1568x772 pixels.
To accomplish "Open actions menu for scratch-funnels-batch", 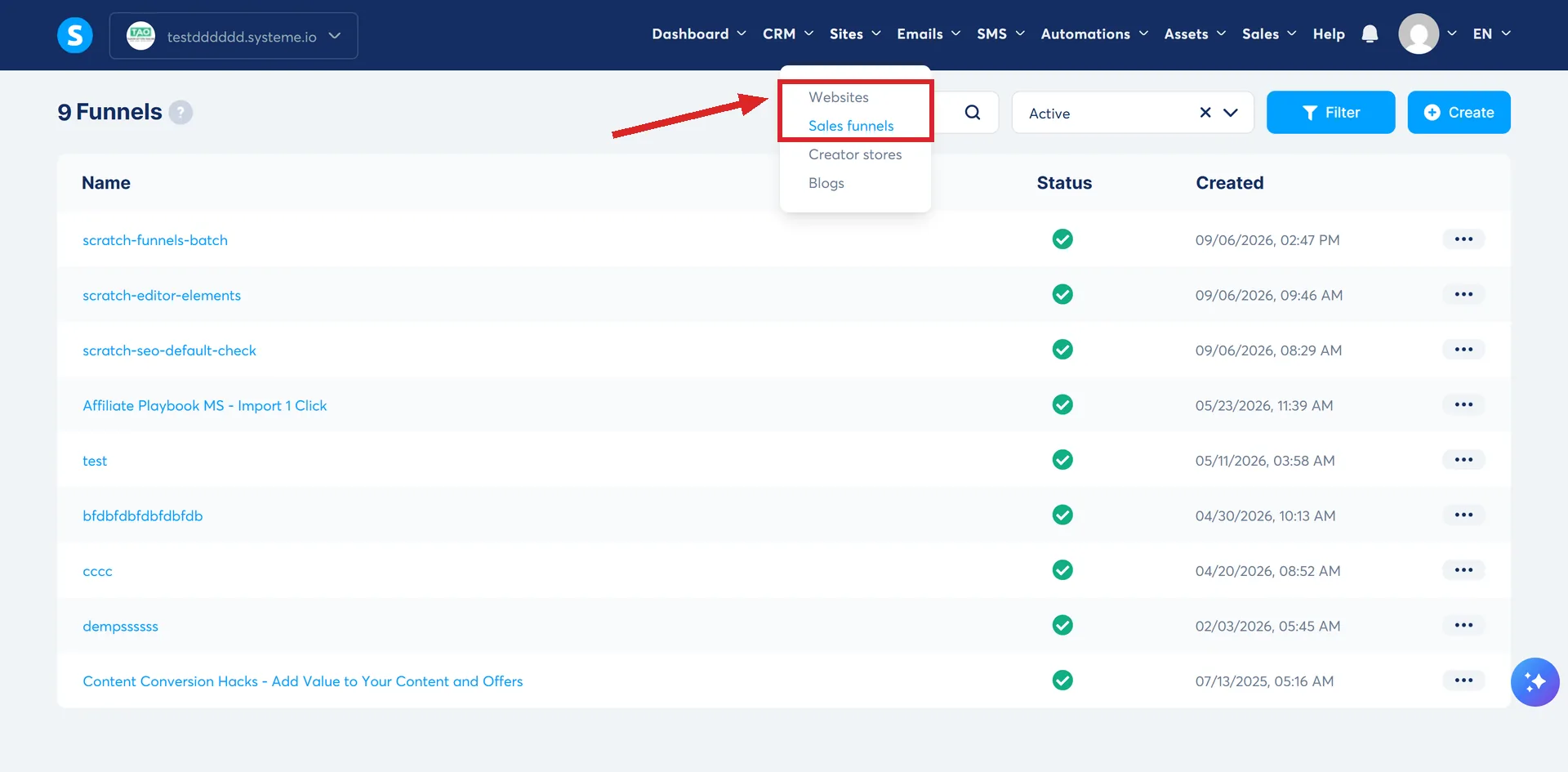I will (x=1463, y=239).
